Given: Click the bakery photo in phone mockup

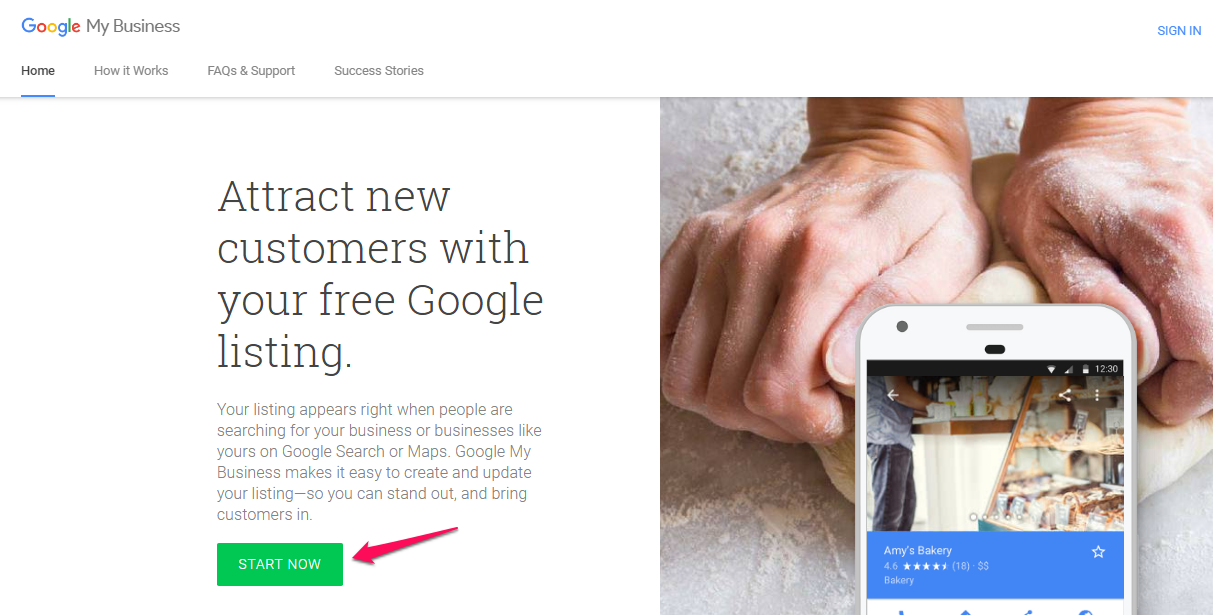Looking at the screenshot, I should tap(995, 453).
